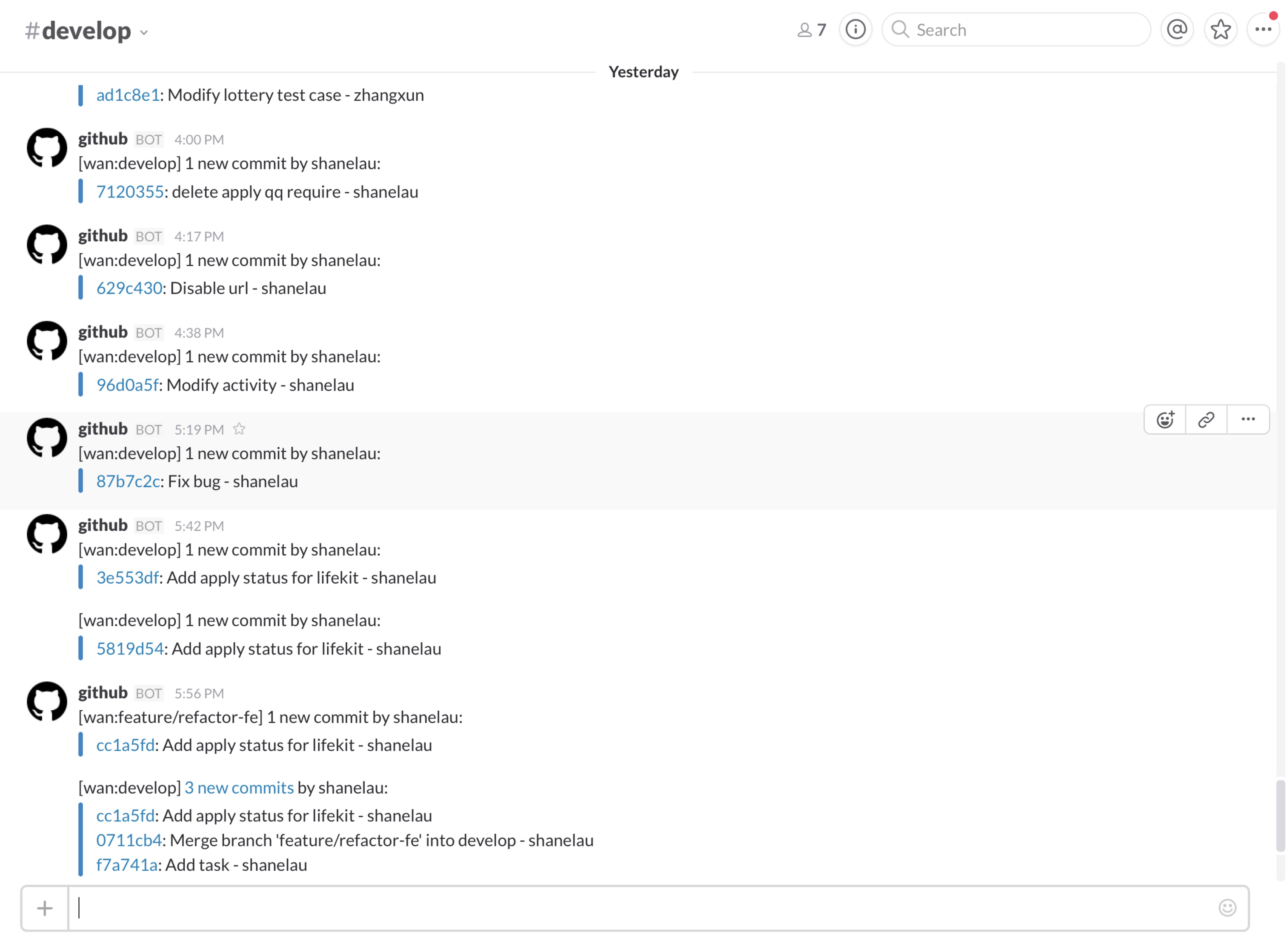The width and height of the screenshot is (1287, 952).
Task: Open starred items star icon in header
Action: (x=1221, y=29)
